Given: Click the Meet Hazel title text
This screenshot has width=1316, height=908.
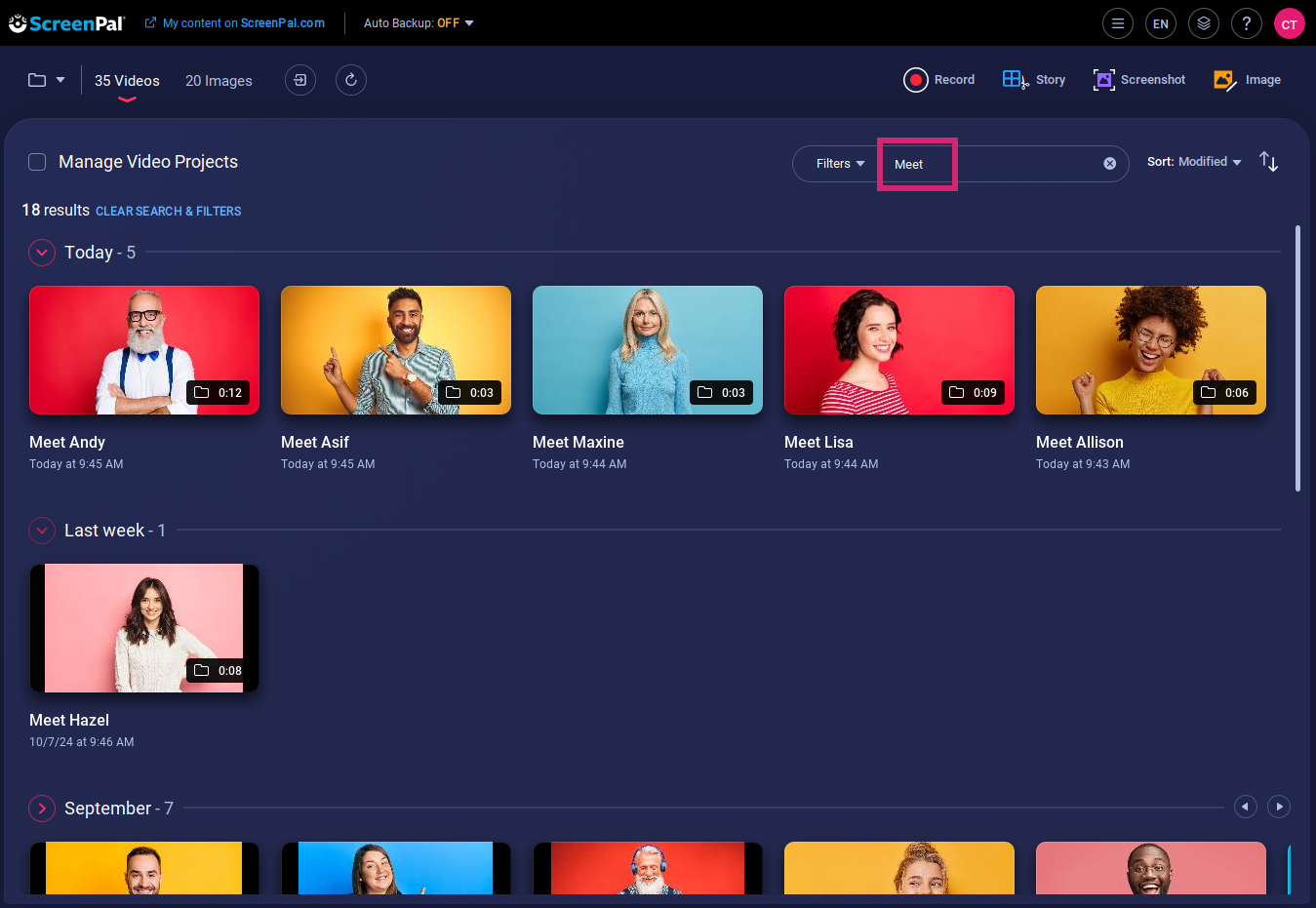Looking at the screenshot, I should [x=69, y=720].
